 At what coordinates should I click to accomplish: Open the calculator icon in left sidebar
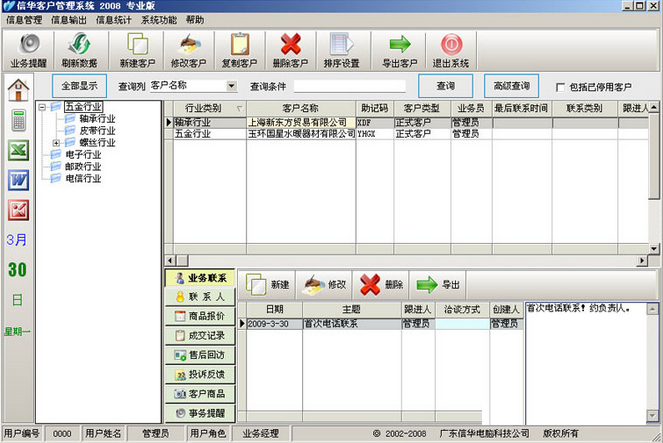(x=18, y=121)
